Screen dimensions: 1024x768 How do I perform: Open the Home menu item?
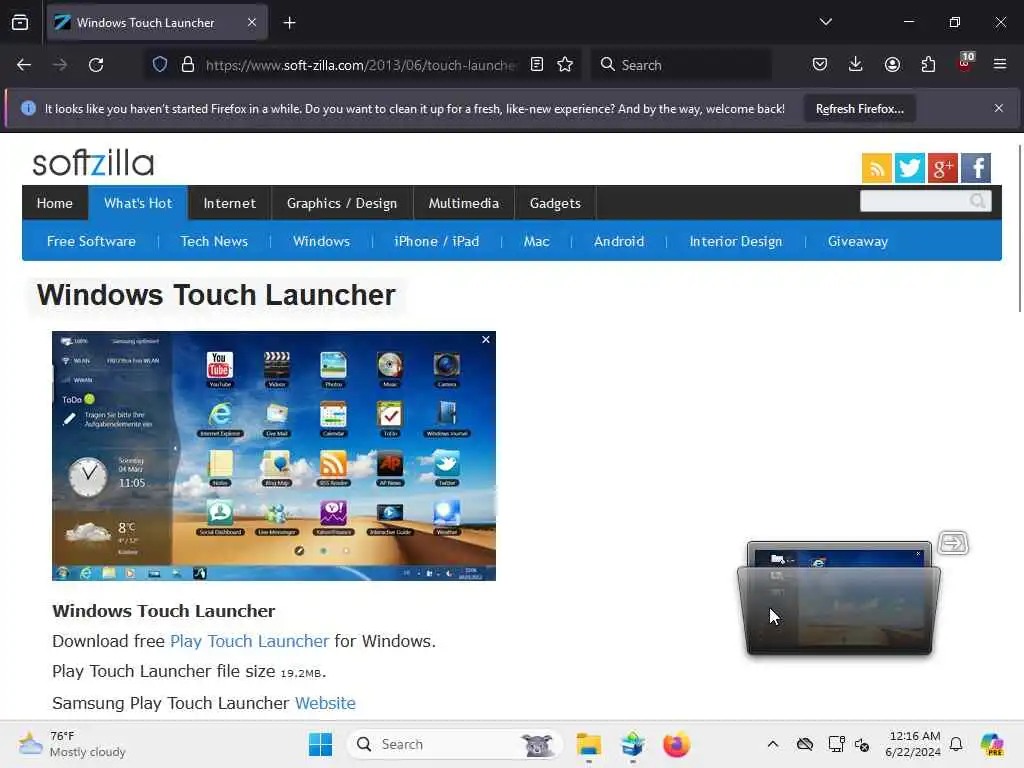[55, 203]
